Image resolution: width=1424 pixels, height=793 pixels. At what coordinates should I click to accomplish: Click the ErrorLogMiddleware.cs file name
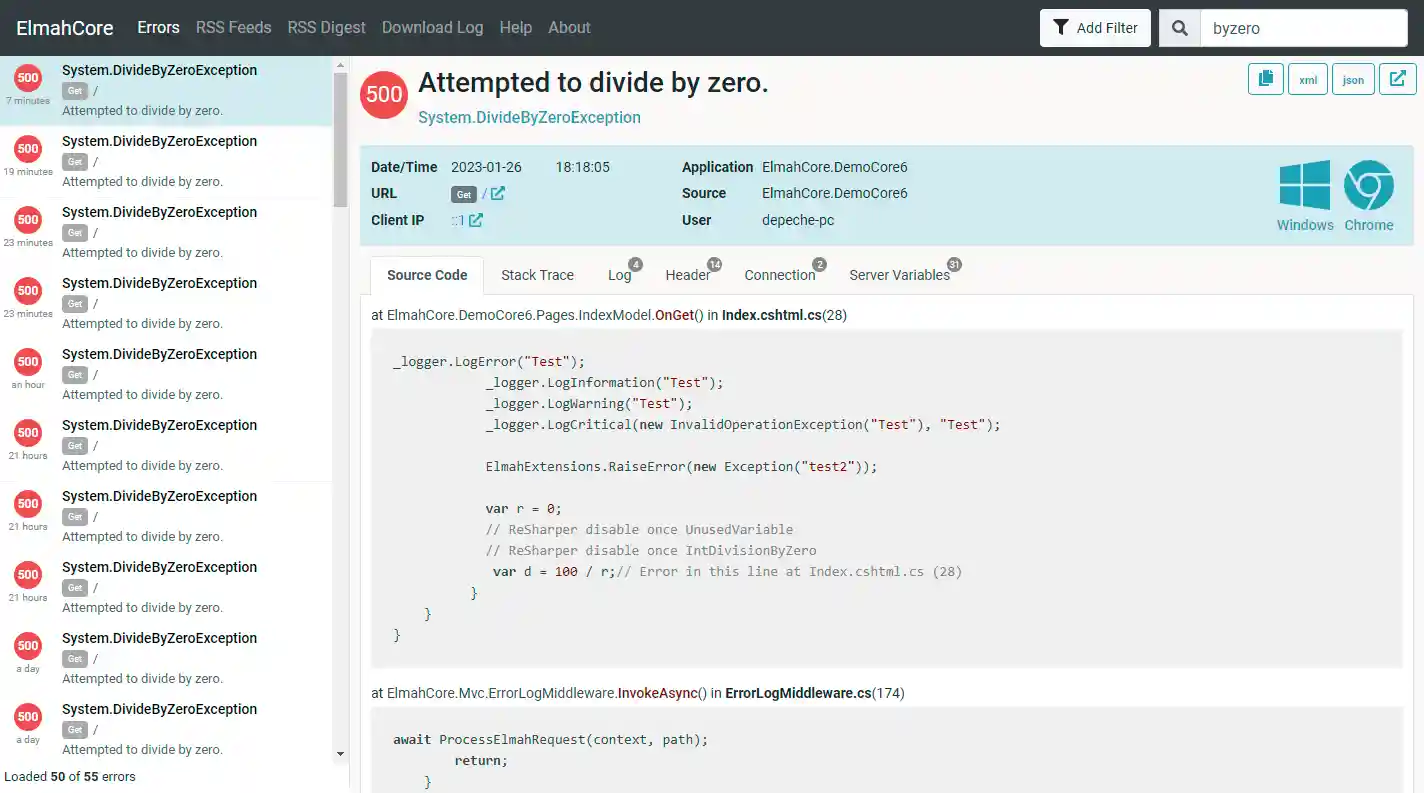click(798, 693)
